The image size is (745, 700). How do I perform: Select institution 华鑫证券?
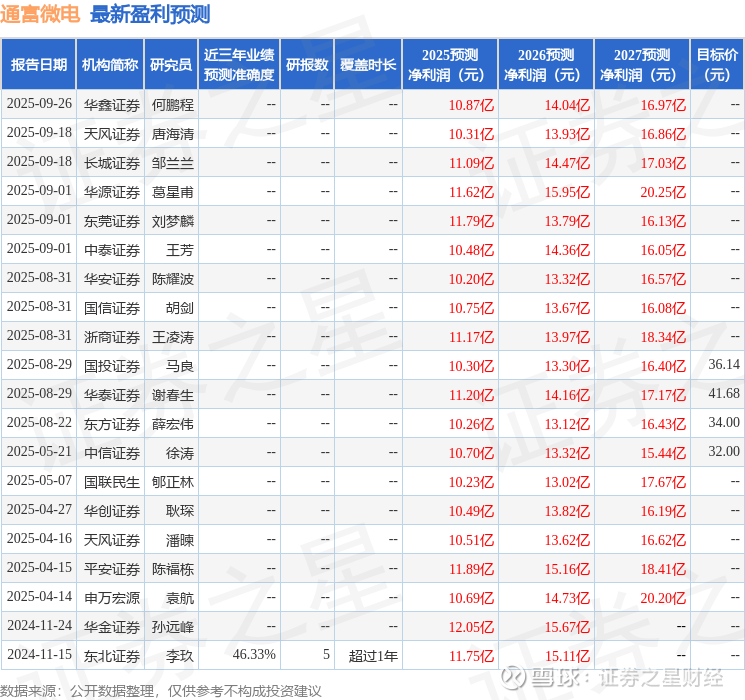coord(112,105)
